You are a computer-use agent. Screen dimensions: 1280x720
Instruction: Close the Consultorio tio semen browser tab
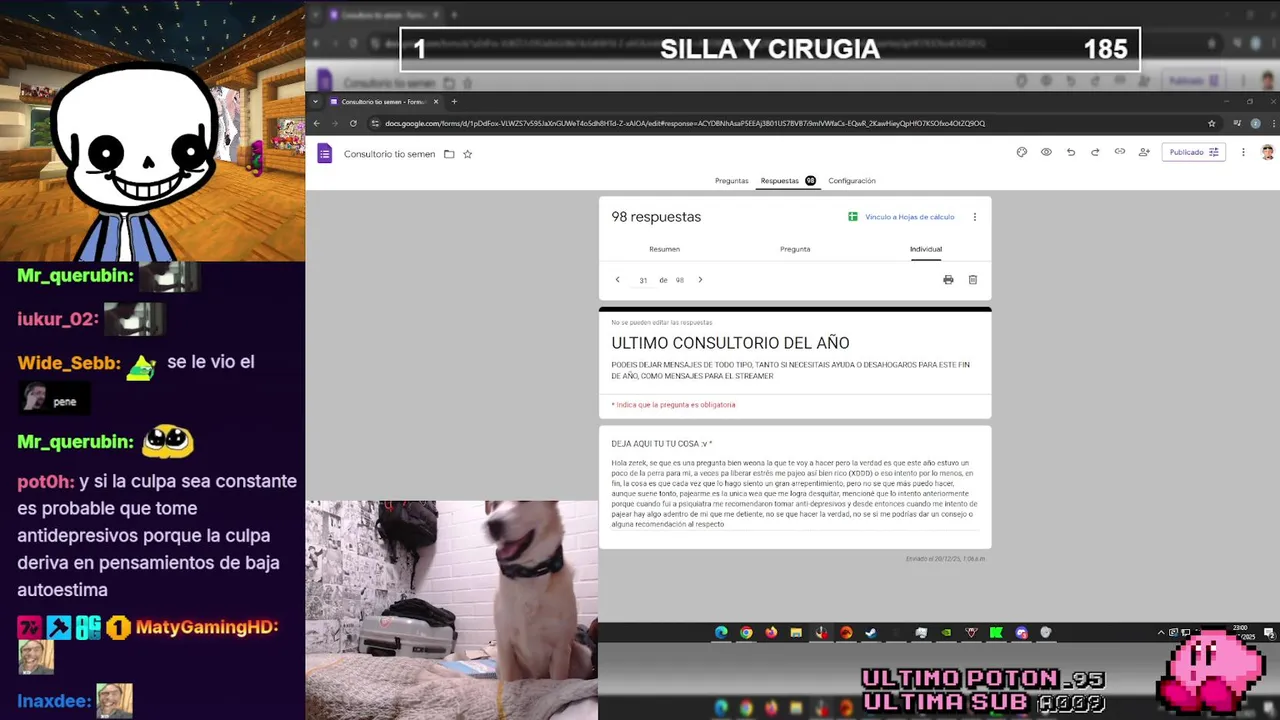(435, 101)
